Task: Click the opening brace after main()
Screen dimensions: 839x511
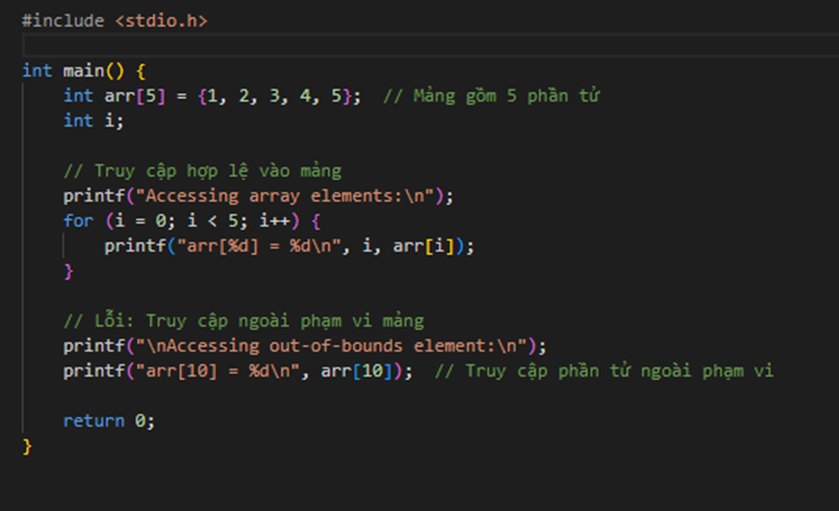Action: (x=141, y=71)
